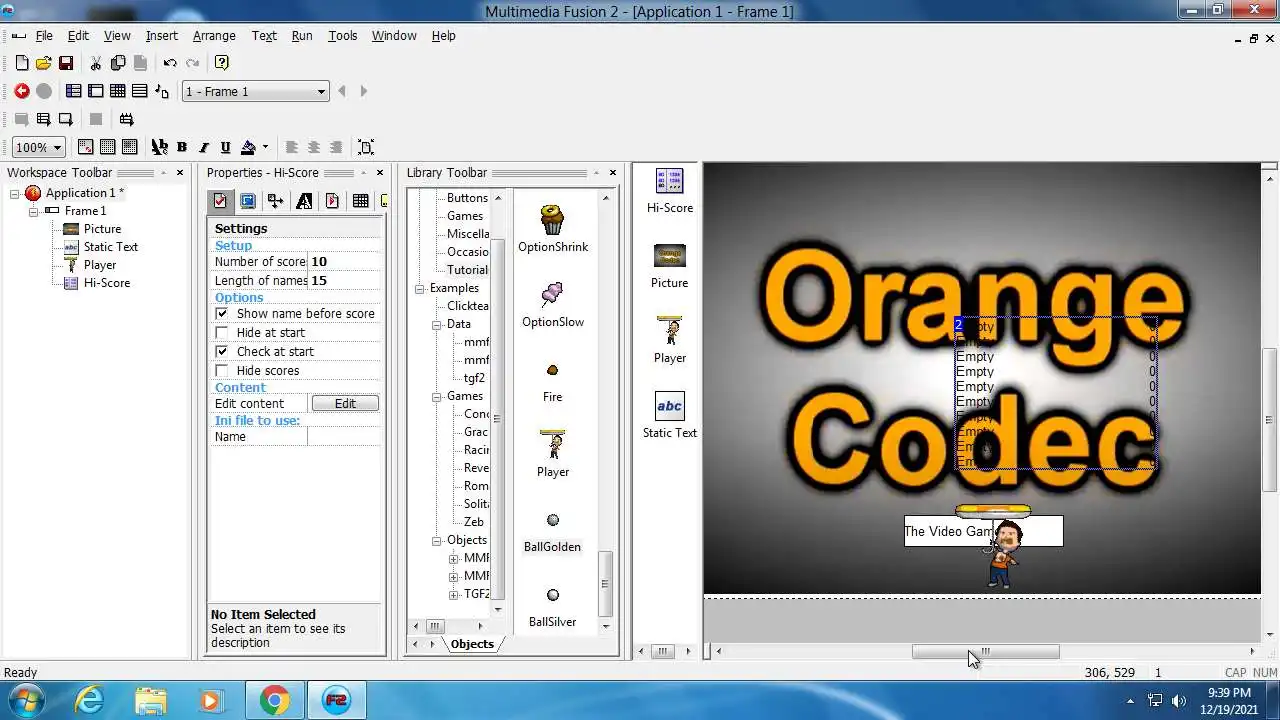Switch to the Objects tab in the Library Toolbar
Screen dimensions: 1280x720
pos(472,644)
